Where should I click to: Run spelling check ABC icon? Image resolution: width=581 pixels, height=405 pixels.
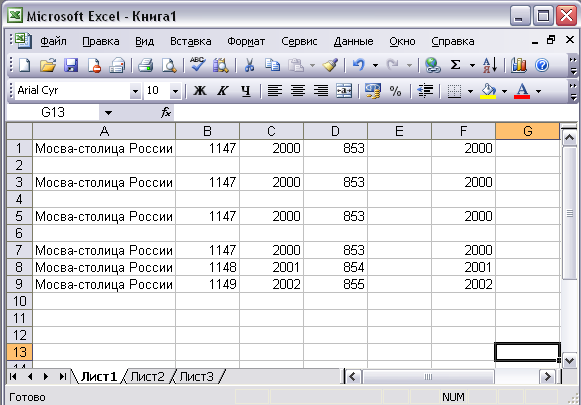coord(197,65)
